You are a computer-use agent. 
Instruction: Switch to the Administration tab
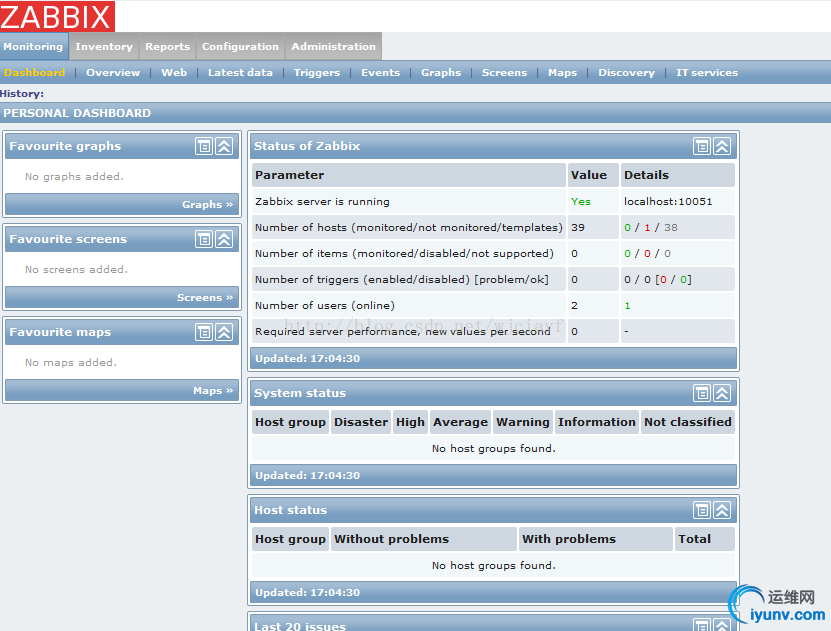coord(333,47)
